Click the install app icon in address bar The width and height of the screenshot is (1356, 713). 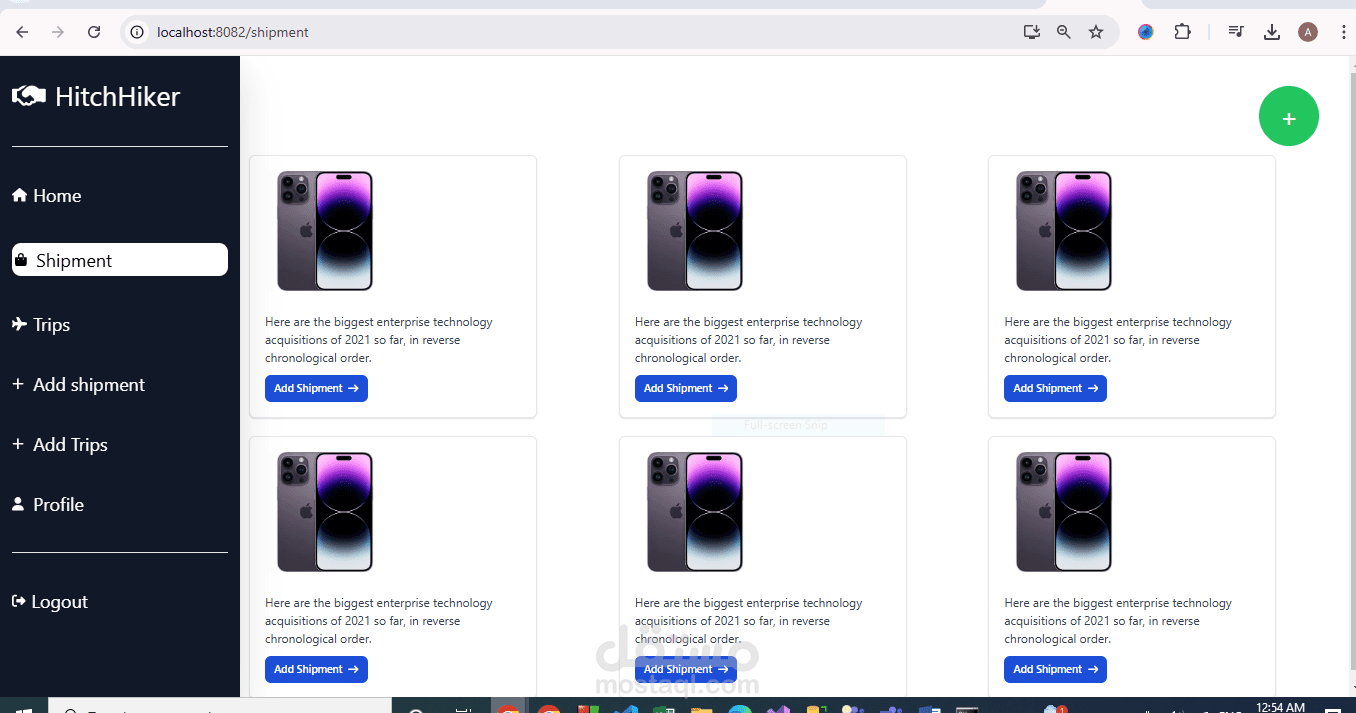pyautogui.click(x=1032, y=32)
